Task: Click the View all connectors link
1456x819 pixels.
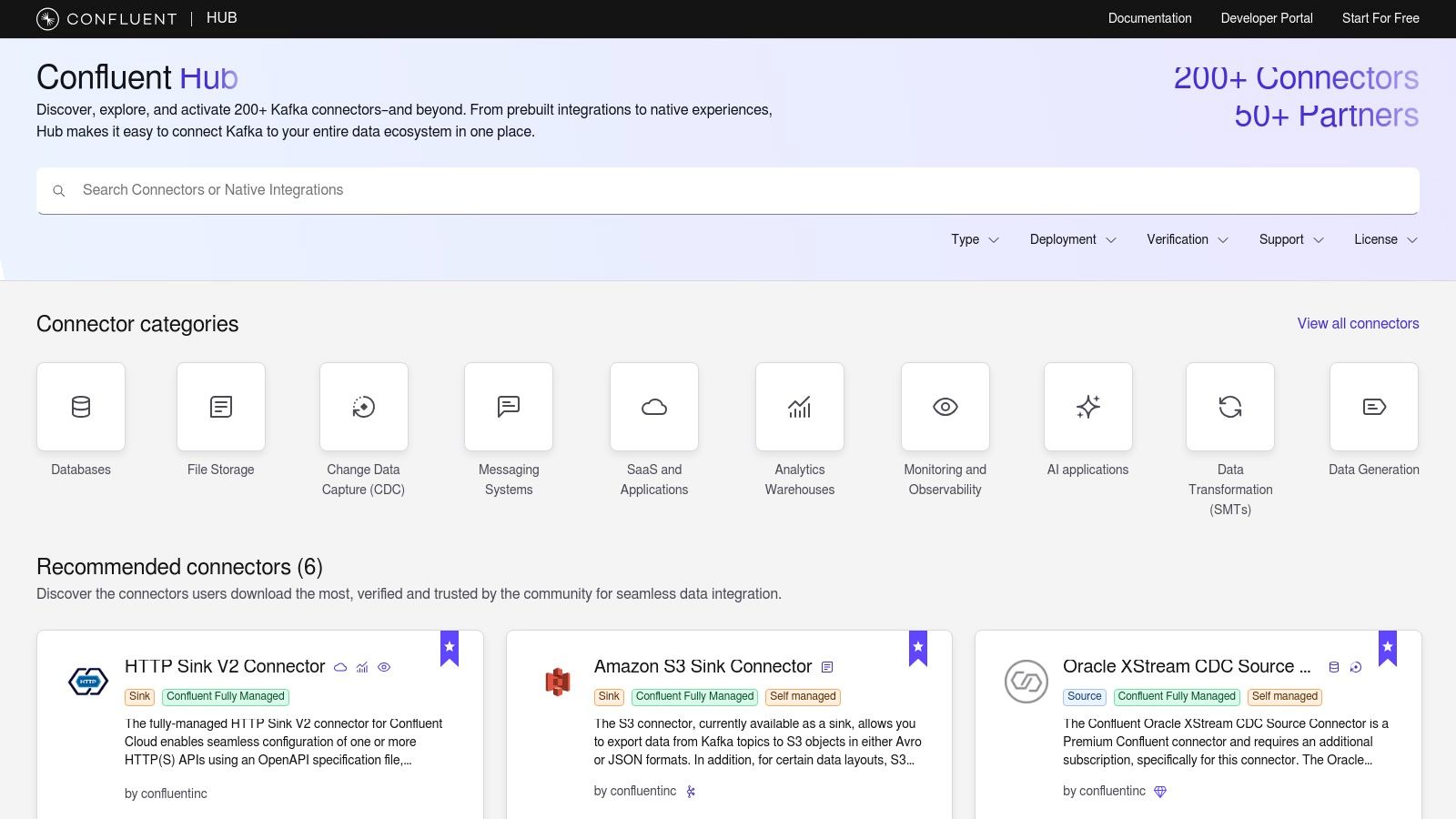Action: click(x=1357, y=323)
